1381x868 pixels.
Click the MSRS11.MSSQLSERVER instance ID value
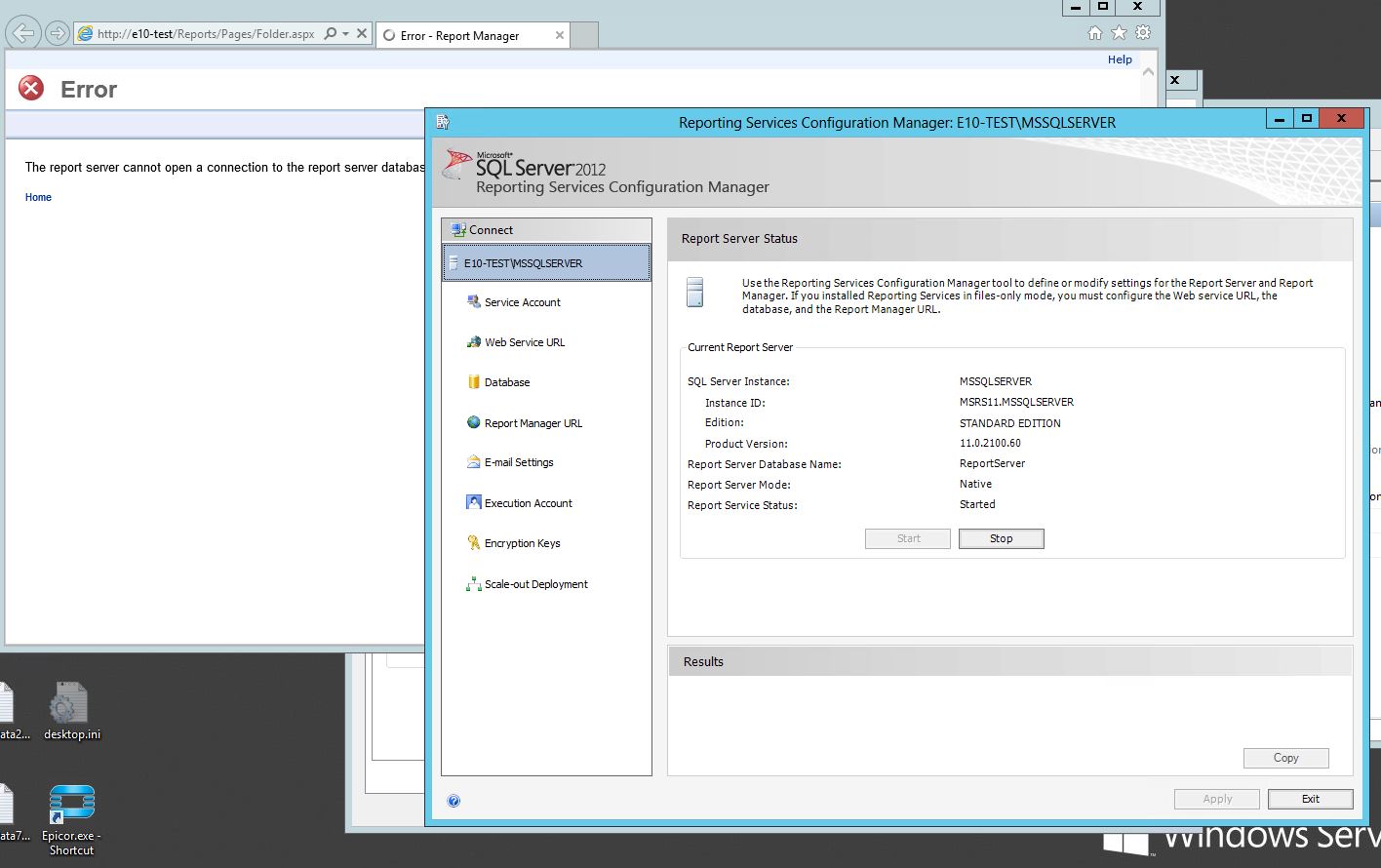click(x=1016, y=402)
